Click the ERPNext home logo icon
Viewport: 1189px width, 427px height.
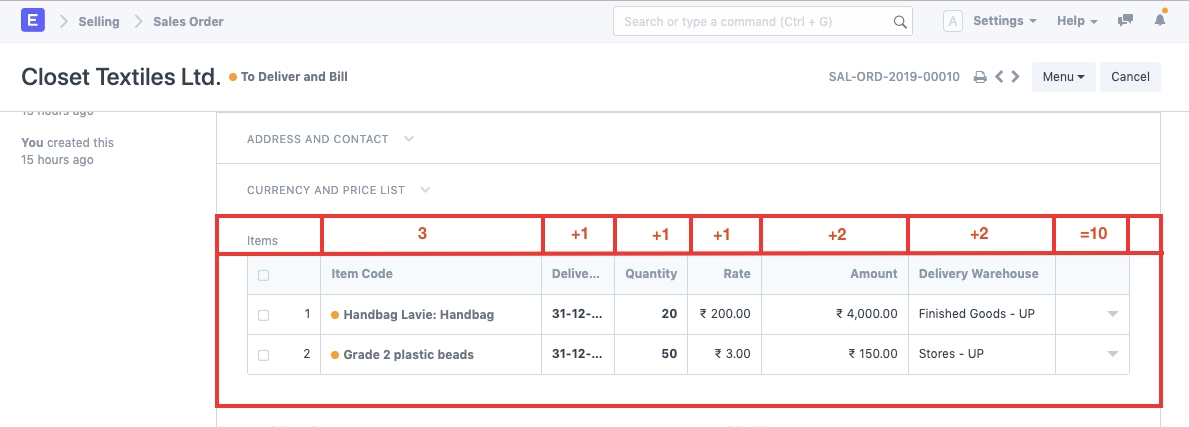[x=33, y=20]
